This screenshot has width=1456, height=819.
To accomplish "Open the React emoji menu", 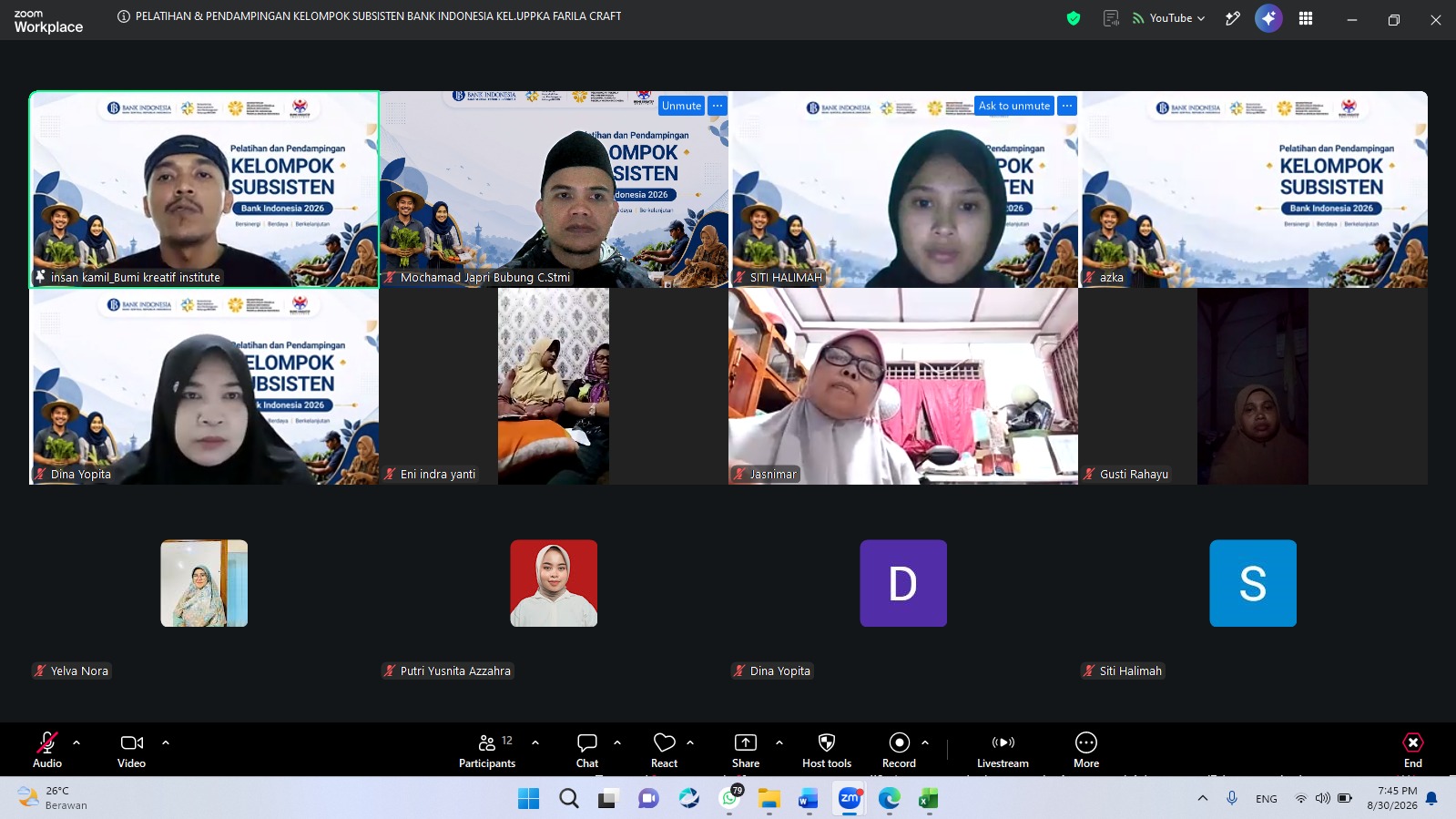I will [664, 751].
